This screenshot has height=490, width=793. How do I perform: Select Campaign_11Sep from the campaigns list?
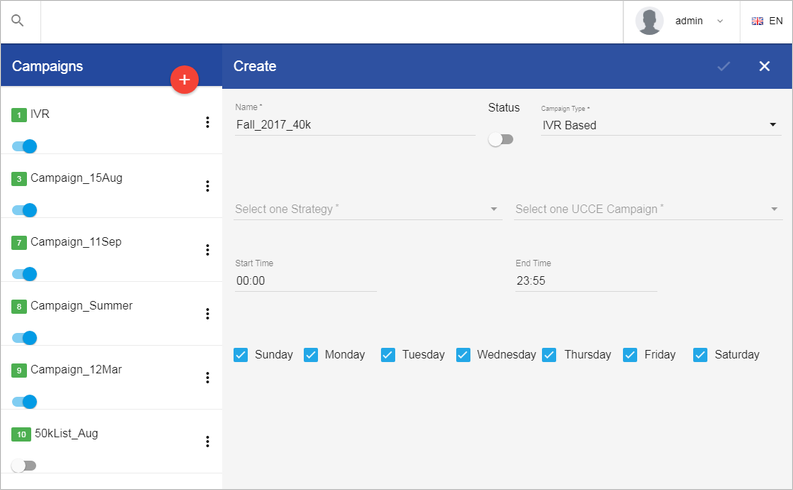[76, 242]
